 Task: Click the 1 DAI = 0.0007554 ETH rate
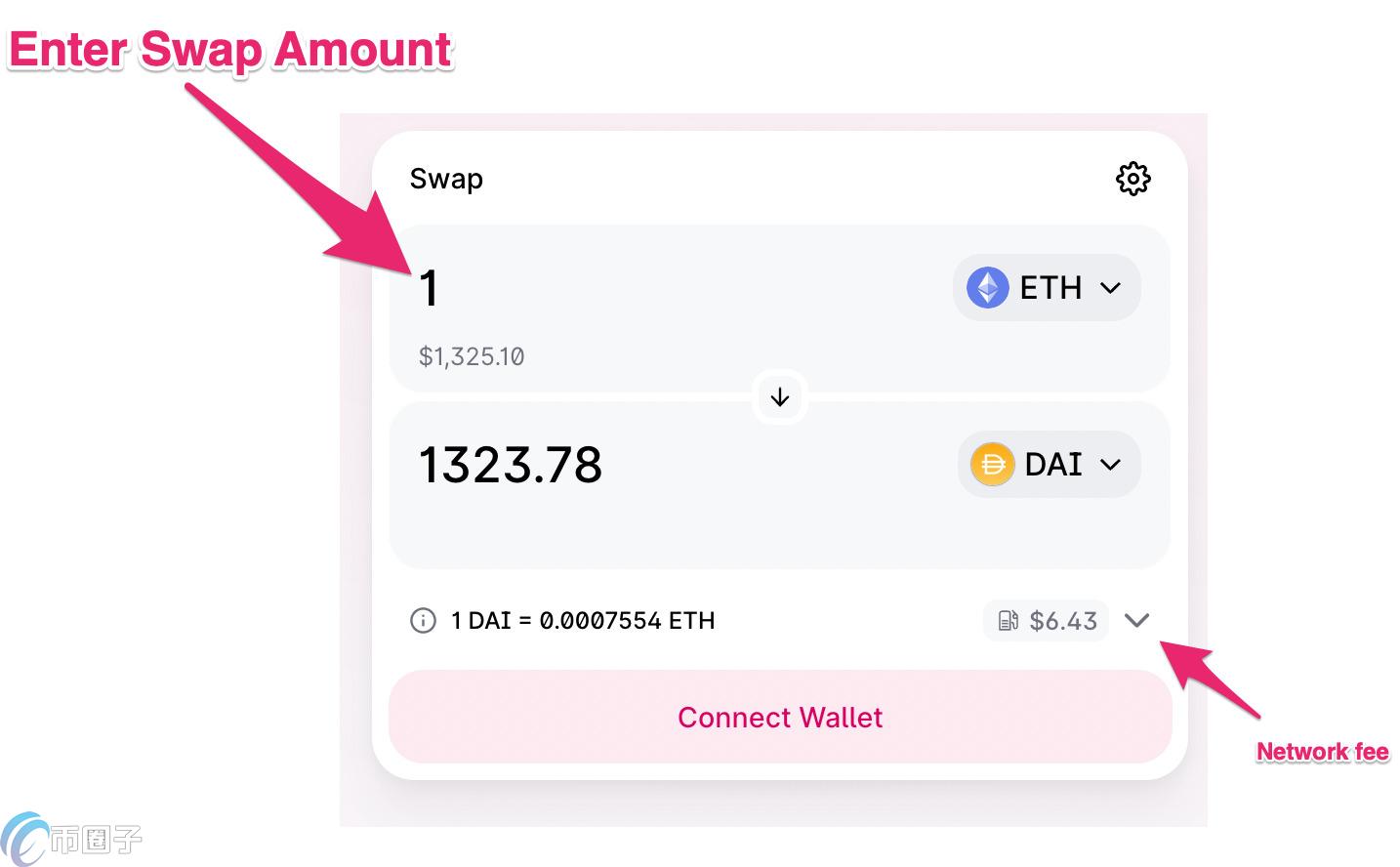pos(583,620)
